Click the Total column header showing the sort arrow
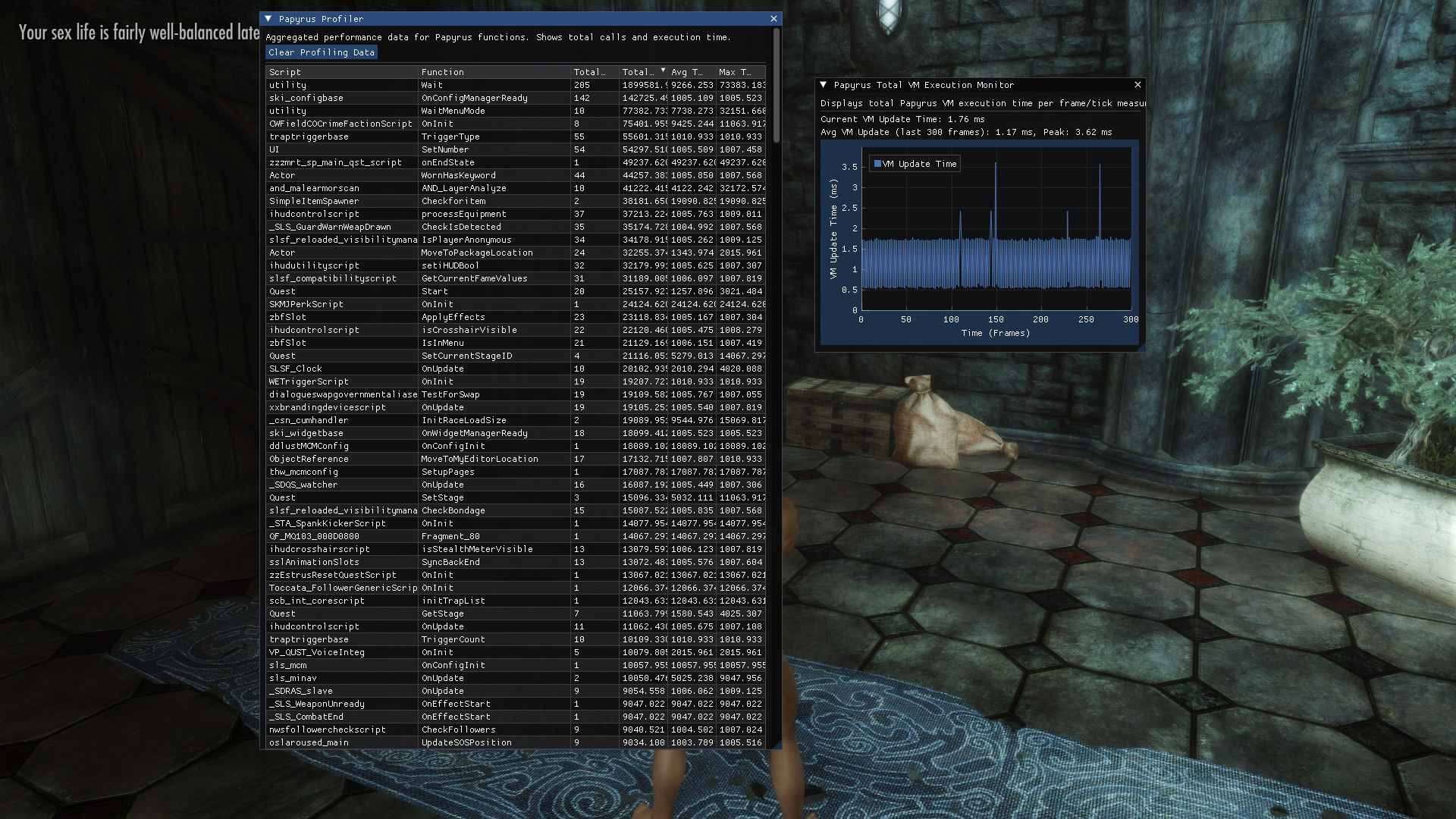Screen dimensions: 1456x819 643,72
